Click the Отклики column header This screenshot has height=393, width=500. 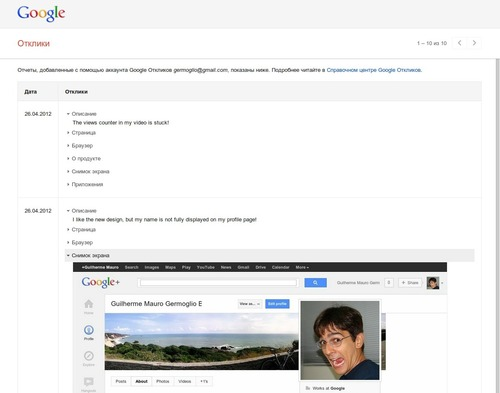76,92
